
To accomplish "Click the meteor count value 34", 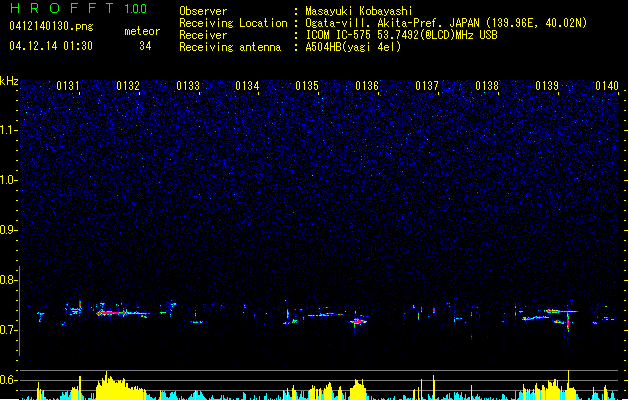I will pos(145,46).
